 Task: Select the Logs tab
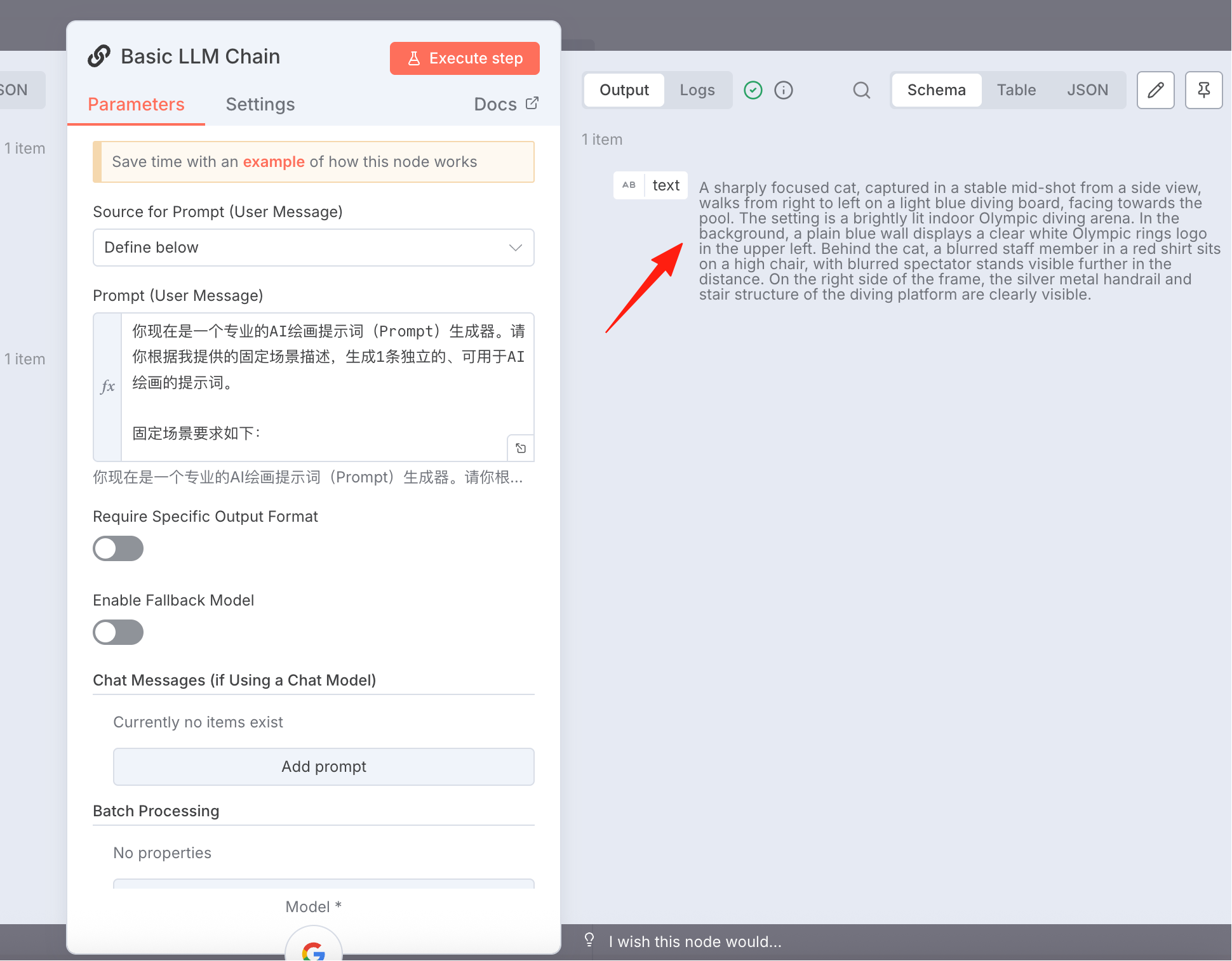[x=697, y=90]
